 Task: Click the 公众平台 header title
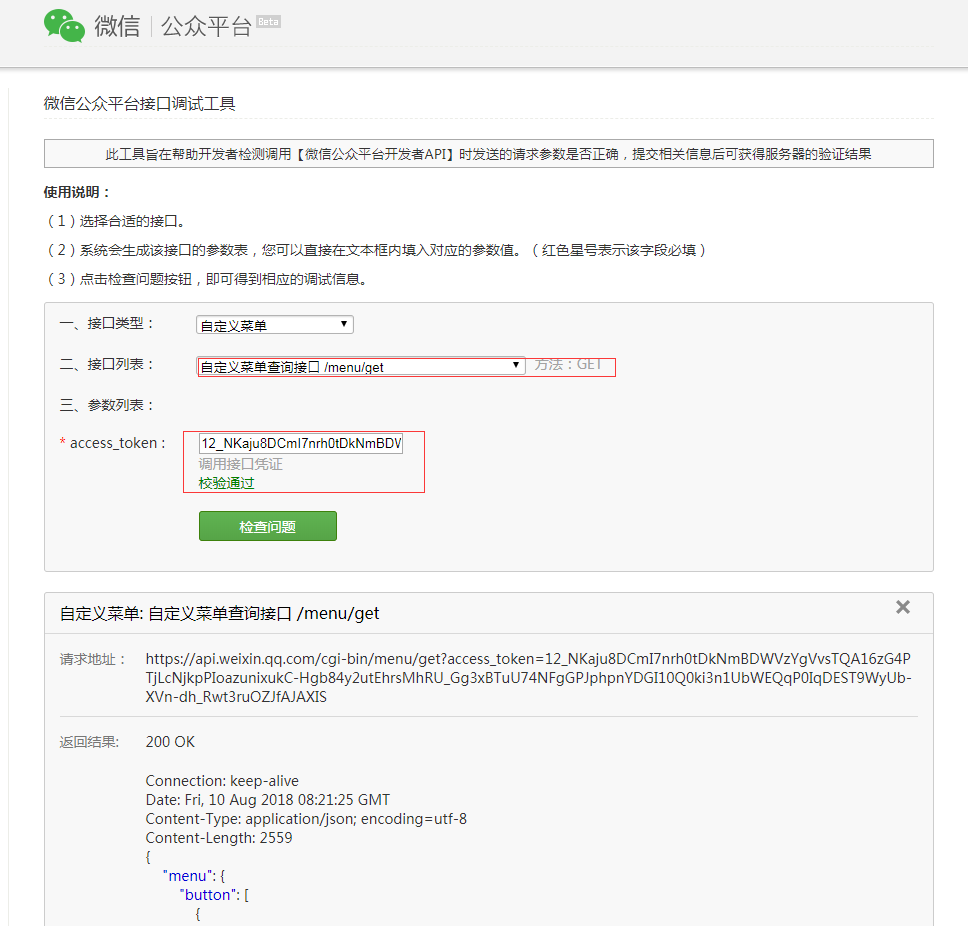[206, 27]
